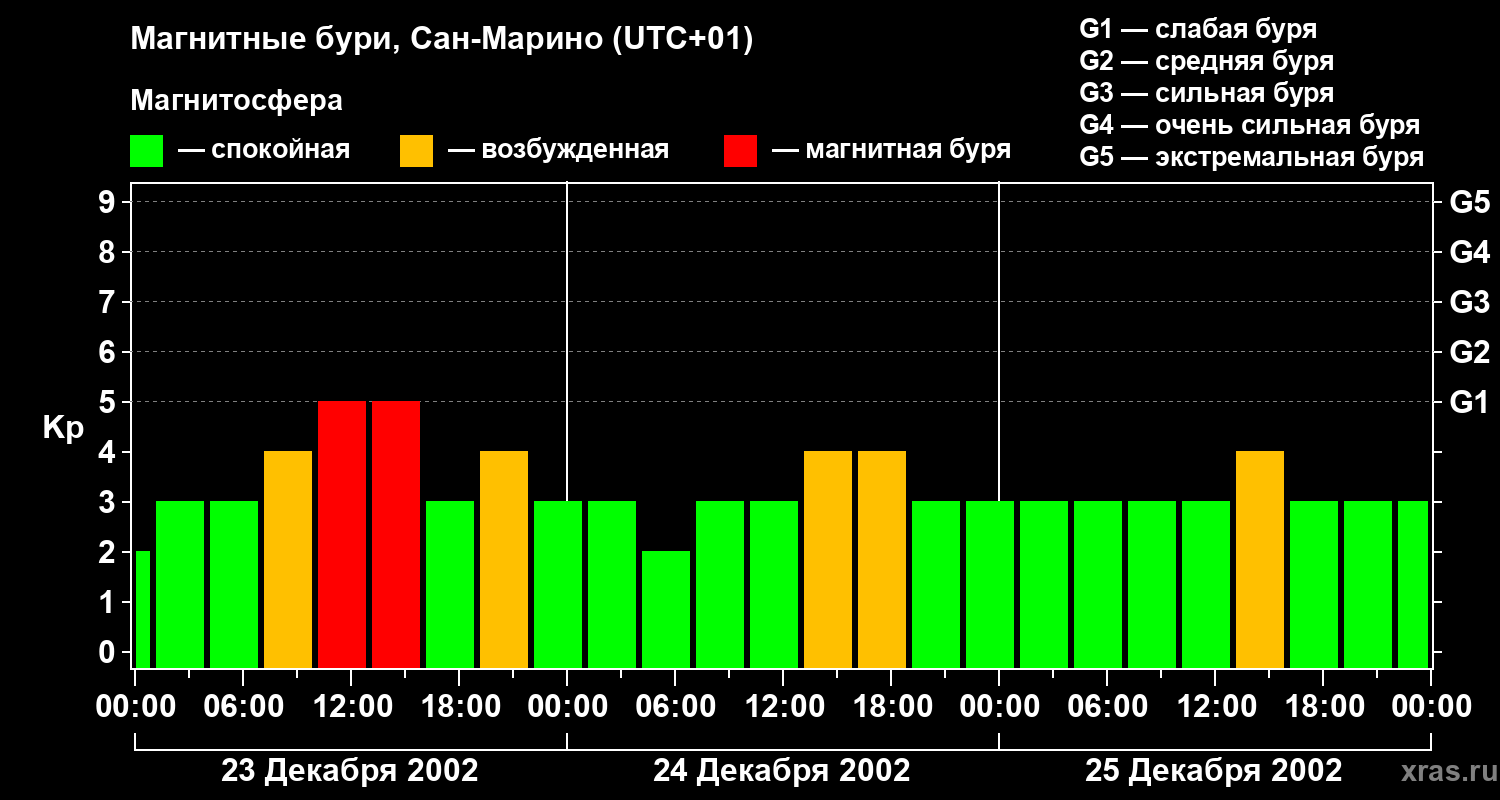Select the 'G5 — экстремальная буря' legend line
1500x800 pixels.
[x=1252, y=157]
